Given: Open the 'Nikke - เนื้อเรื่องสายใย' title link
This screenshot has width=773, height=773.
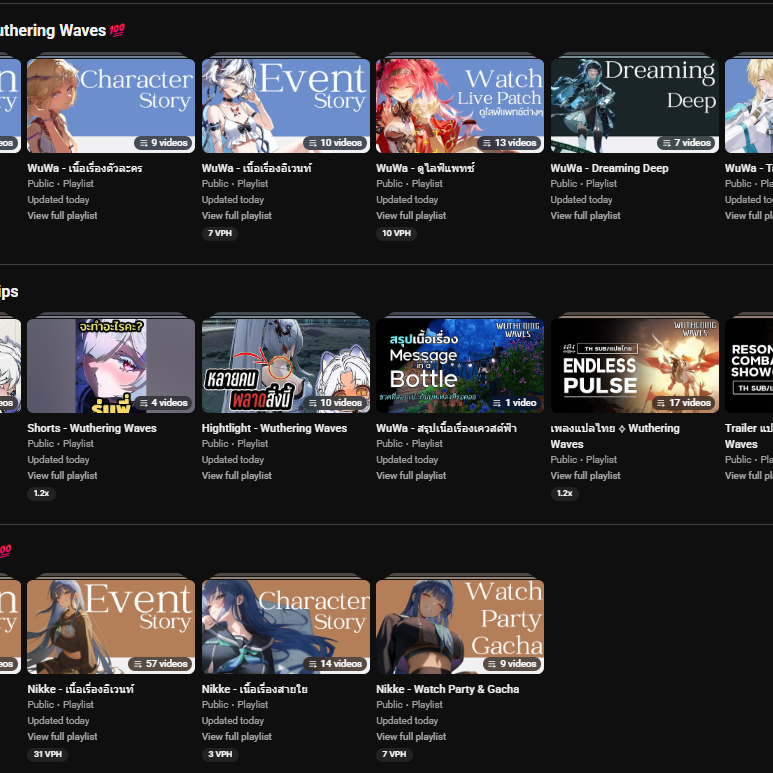Looking at the screenshot, I should pos(254,689).
